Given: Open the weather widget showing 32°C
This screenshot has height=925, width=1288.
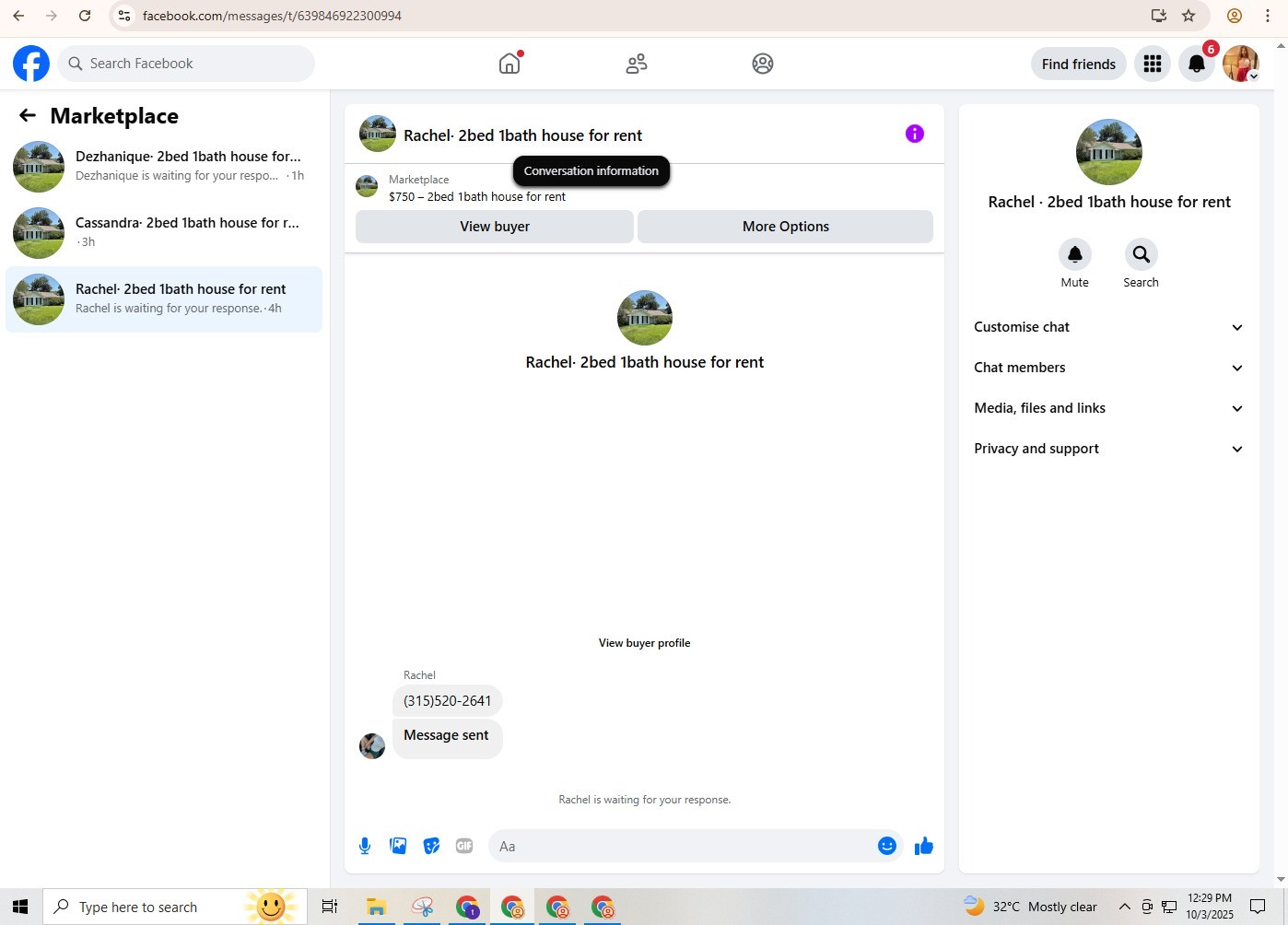Looking at the screenshot, I should [x=1030, y=907].
